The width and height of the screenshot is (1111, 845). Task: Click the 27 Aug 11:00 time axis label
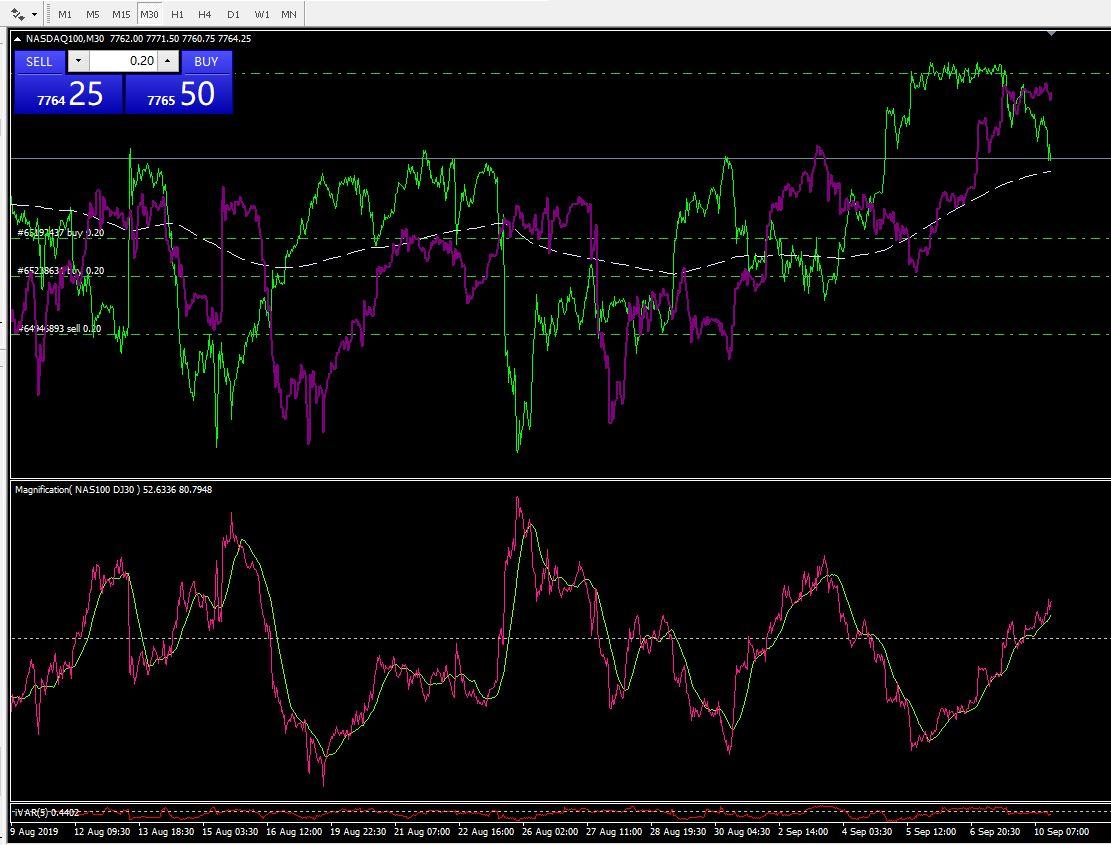coord(614,832)
